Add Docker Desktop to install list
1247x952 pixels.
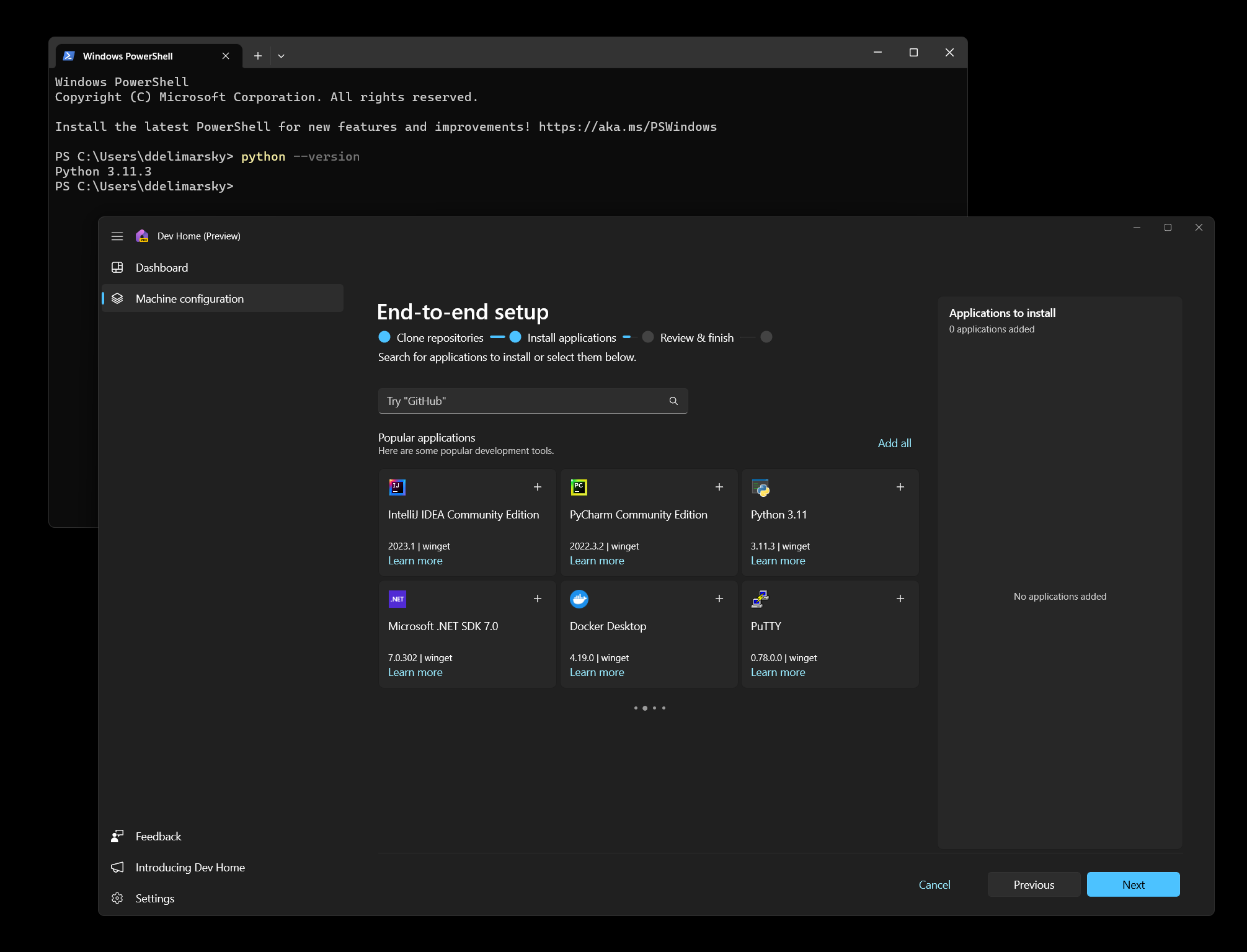coord(719,598)
